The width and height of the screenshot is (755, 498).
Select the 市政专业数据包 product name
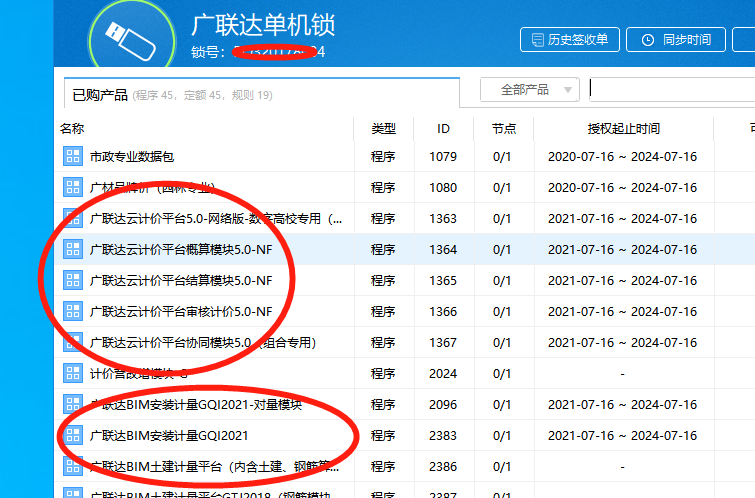[131, 157]
